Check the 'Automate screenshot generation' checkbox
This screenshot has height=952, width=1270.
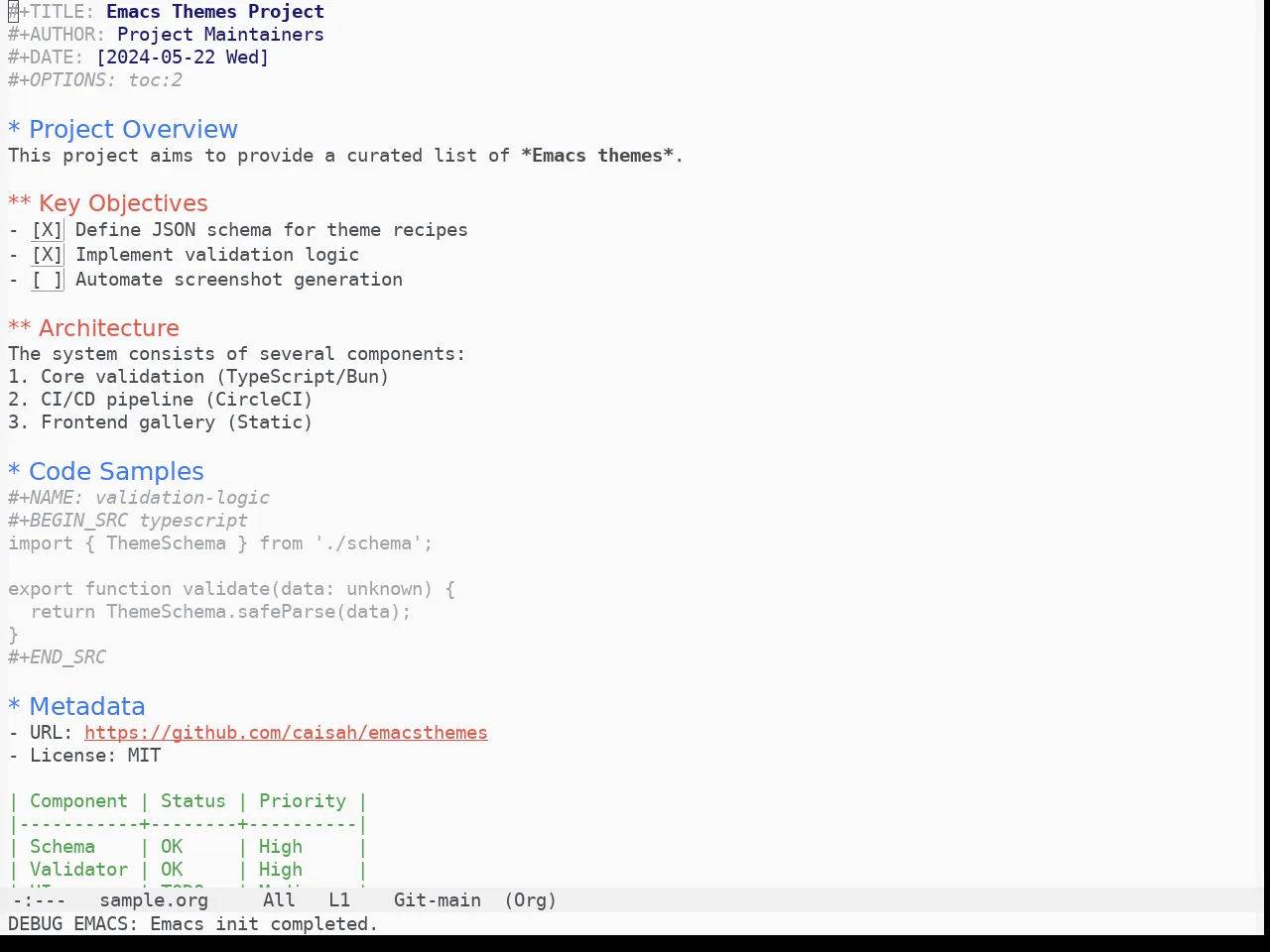(47, 280)
